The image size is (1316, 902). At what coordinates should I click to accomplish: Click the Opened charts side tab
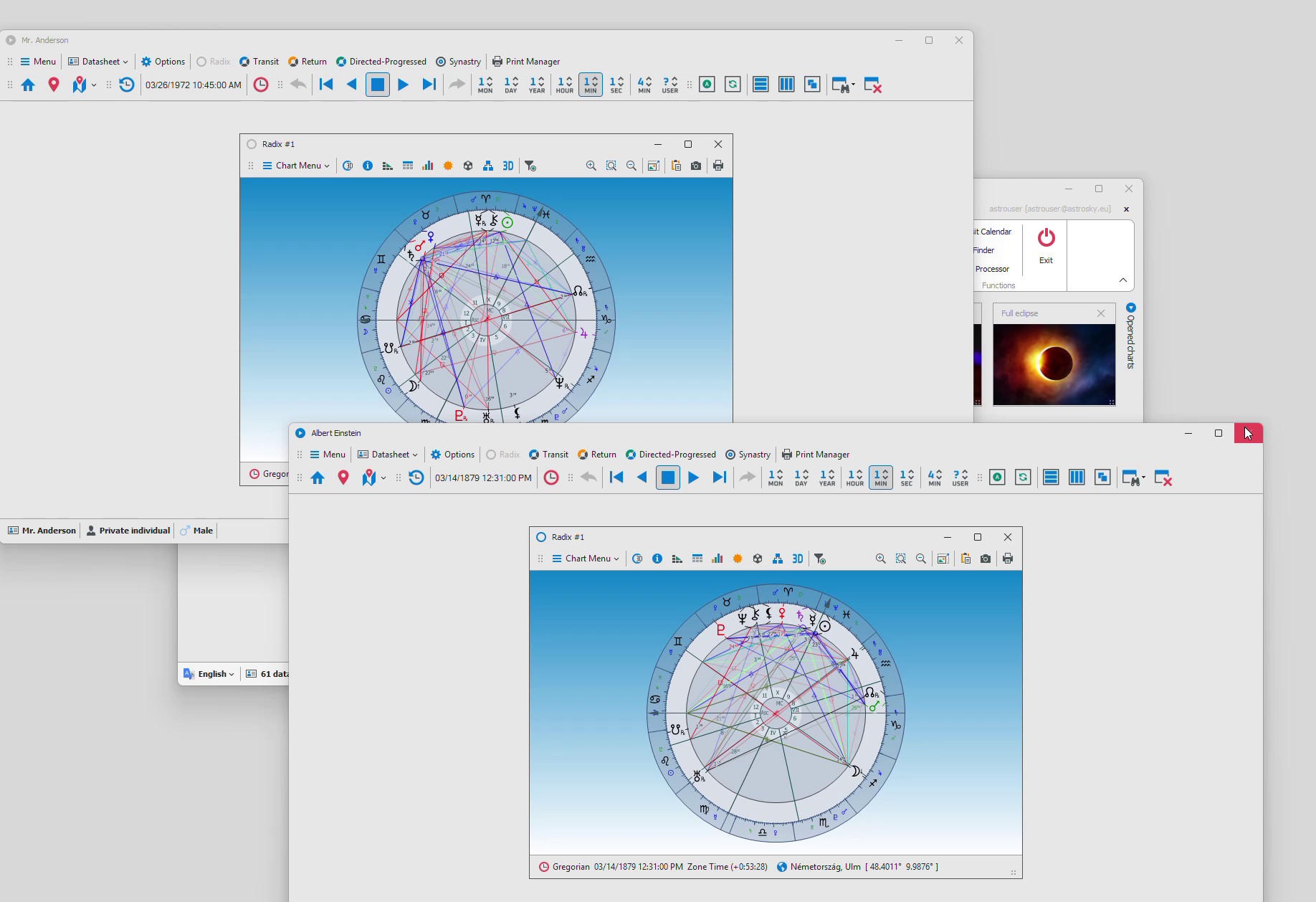(x=1130, y=337)
